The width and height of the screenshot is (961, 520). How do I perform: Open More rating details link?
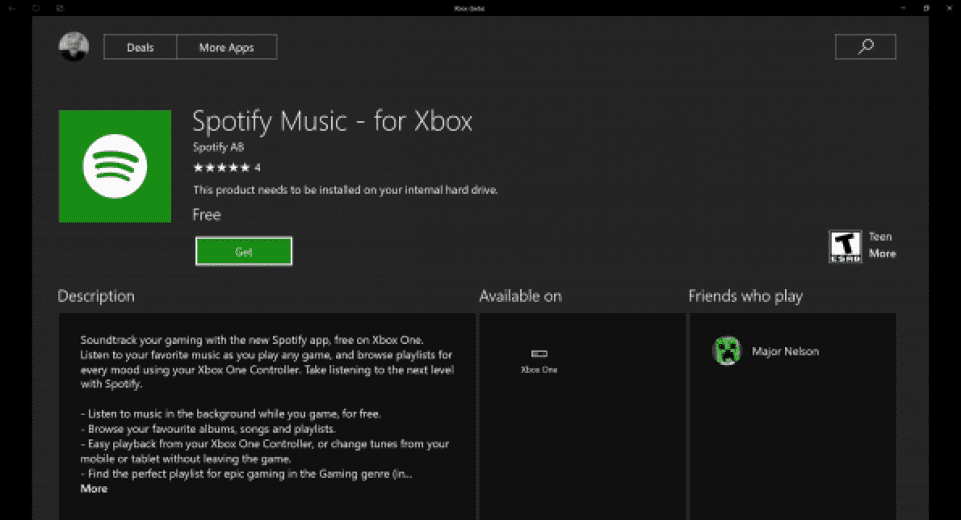882,254
